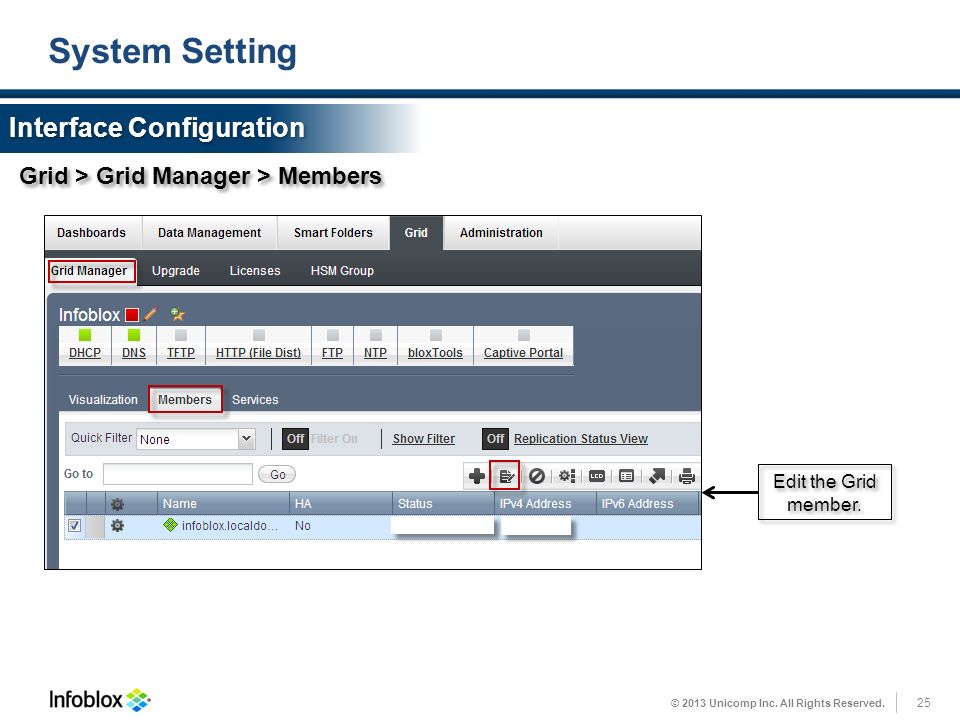The image size is (960, 720).
Task: Click the HA value No in member row
Action: click(x=302, y=526)
